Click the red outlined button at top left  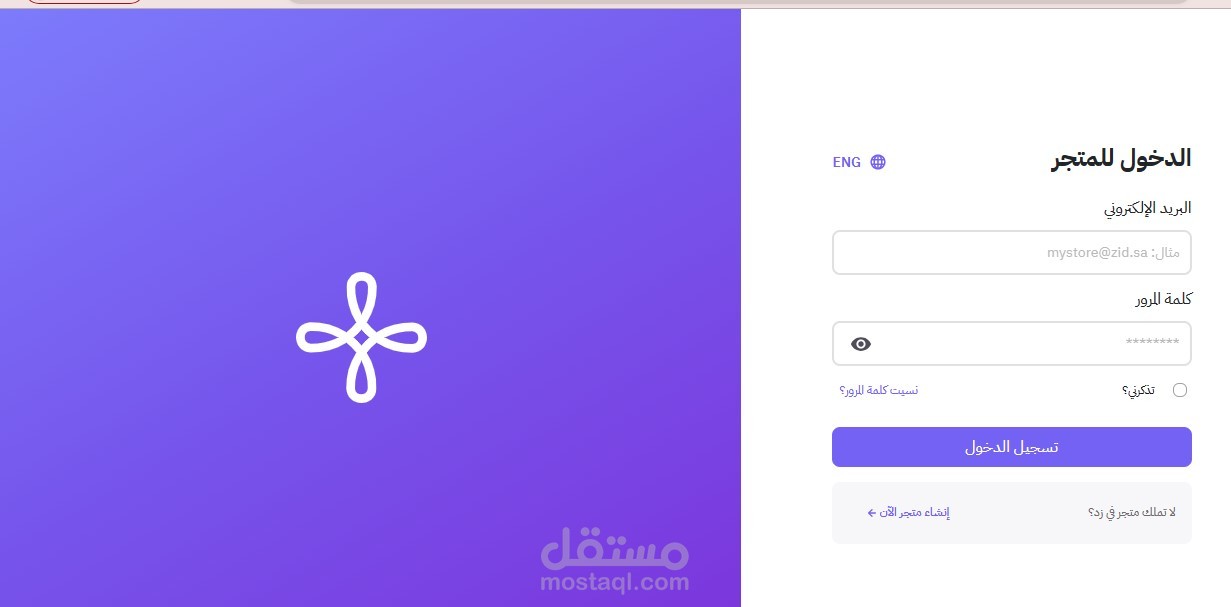point(83,1)
